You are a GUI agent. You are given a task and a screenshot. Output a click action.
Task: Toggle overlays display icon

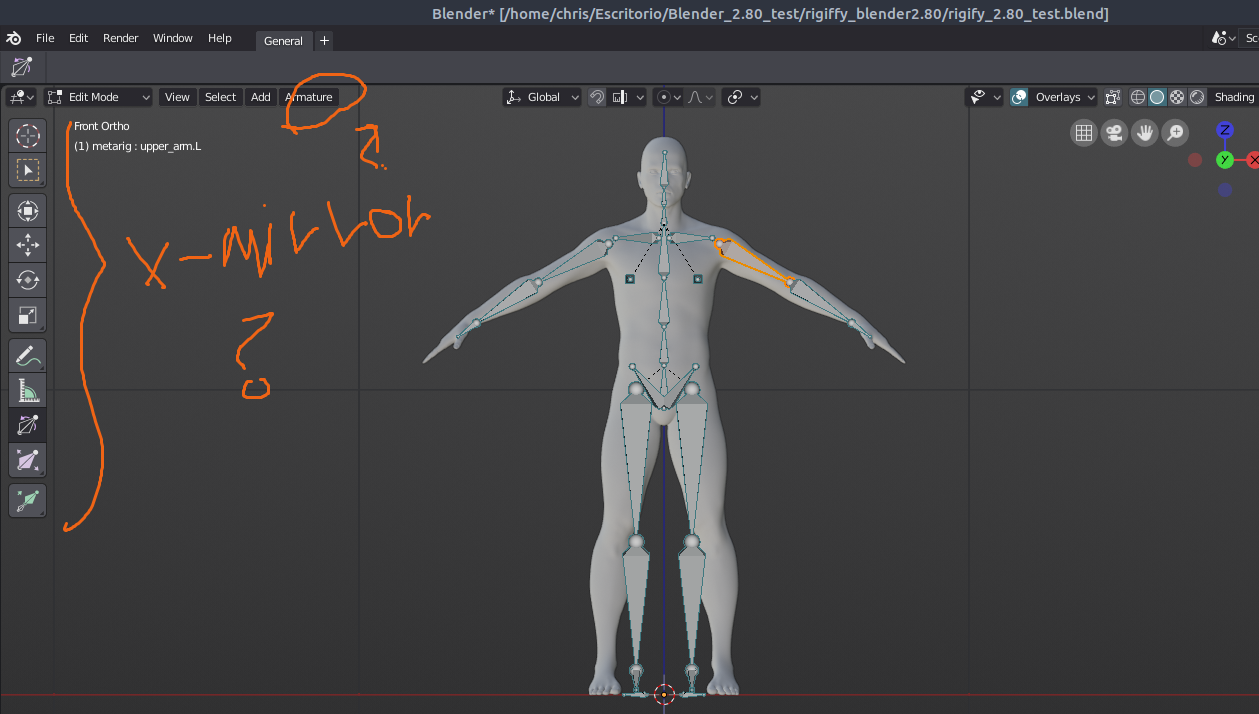coord(1019,97)
